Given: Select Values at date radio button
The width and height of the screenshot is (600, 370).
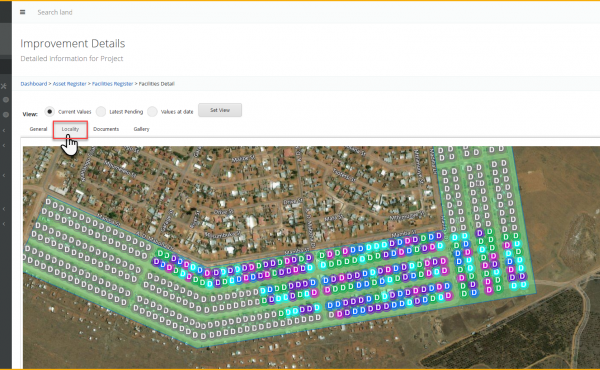Looking at the screenshot, I should point(152,111).
